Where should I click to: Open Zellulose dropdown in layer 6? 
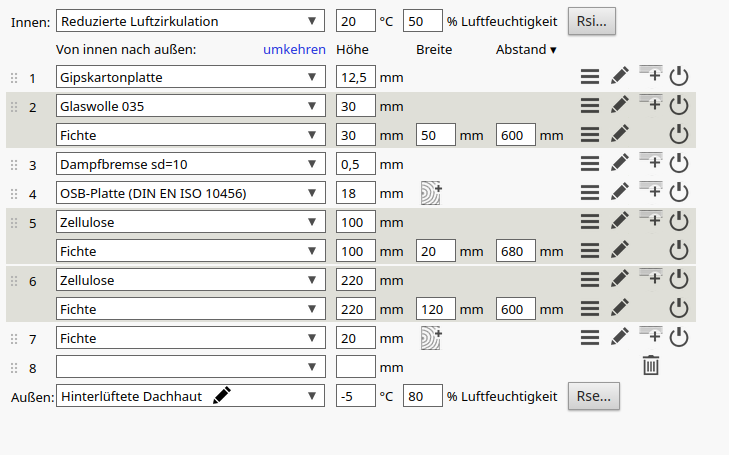(x=190, y=280)
